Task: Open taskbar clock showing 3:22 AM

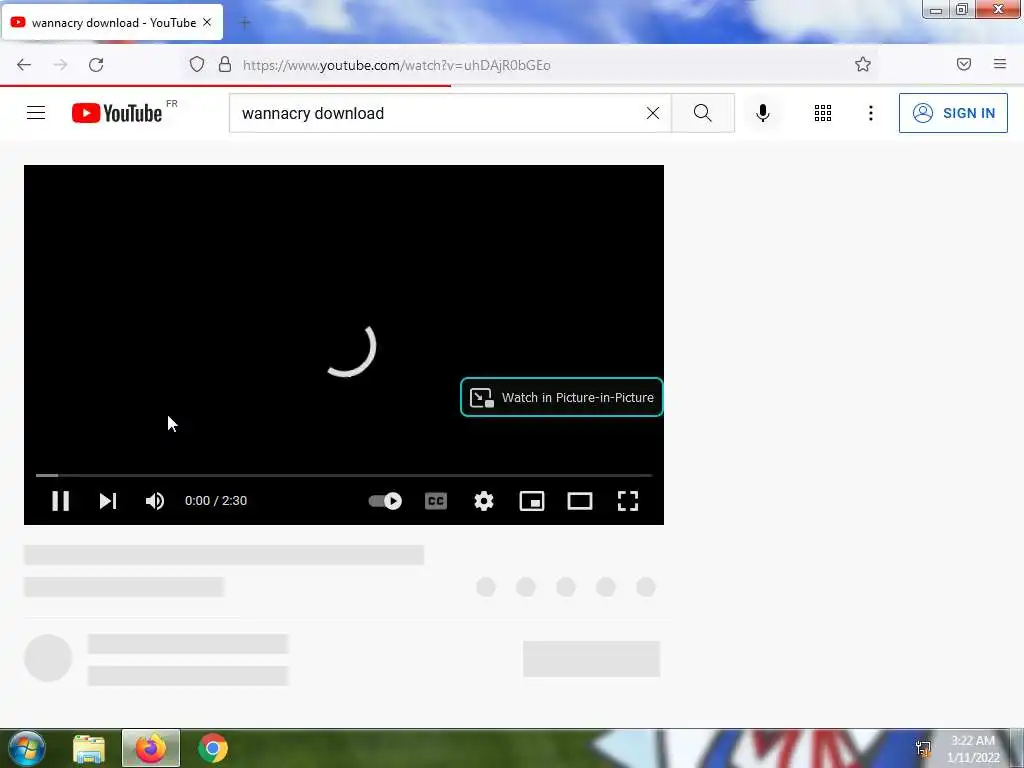Action: (x=973, y=748)
